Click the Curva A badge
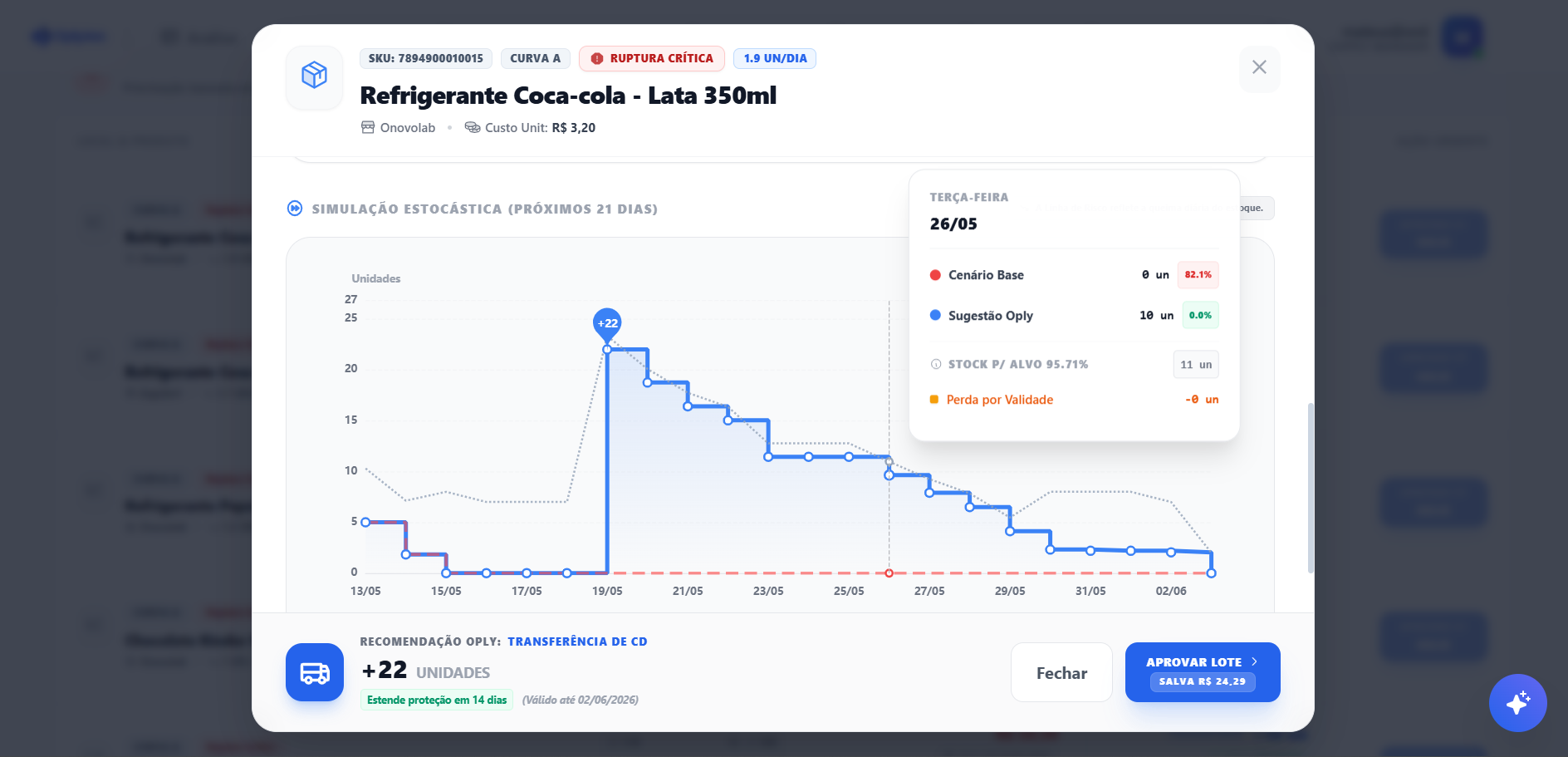Viewport: 1568px width, 757px height. point(536,59)
